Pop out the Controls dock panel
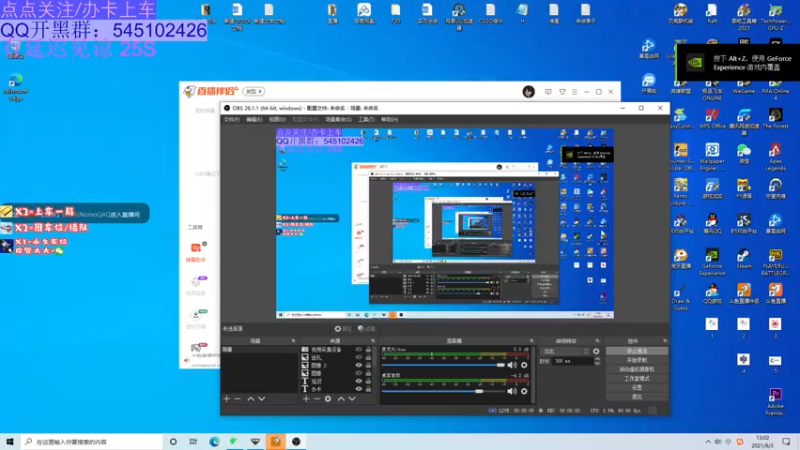This screenshot has height=450, width=800. 665,341
